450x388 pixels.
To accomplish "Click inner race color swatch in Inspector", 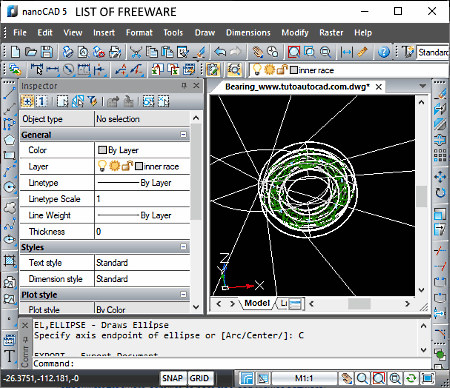I will (139, 166).
